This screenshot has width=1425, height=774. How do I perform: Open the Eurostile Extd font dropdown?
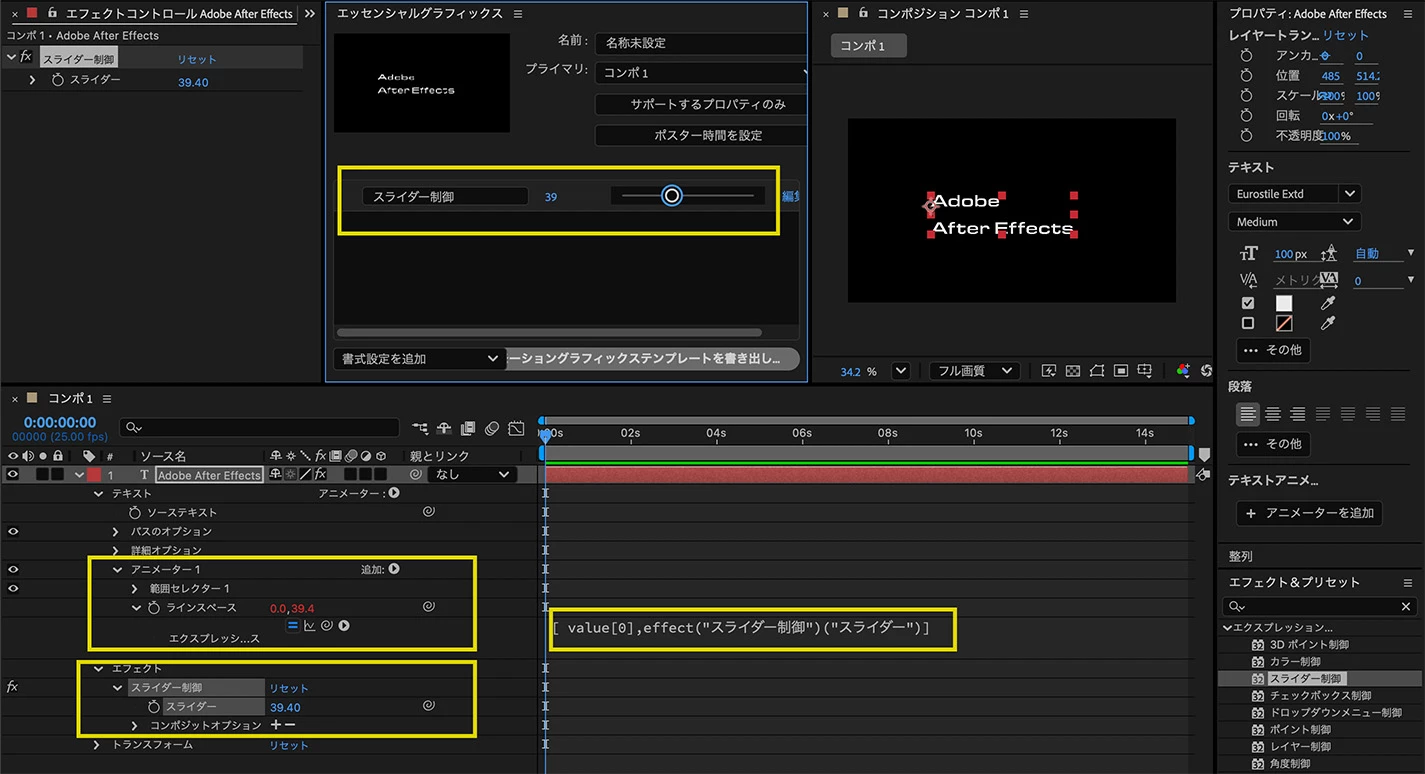coord(1294,194)
